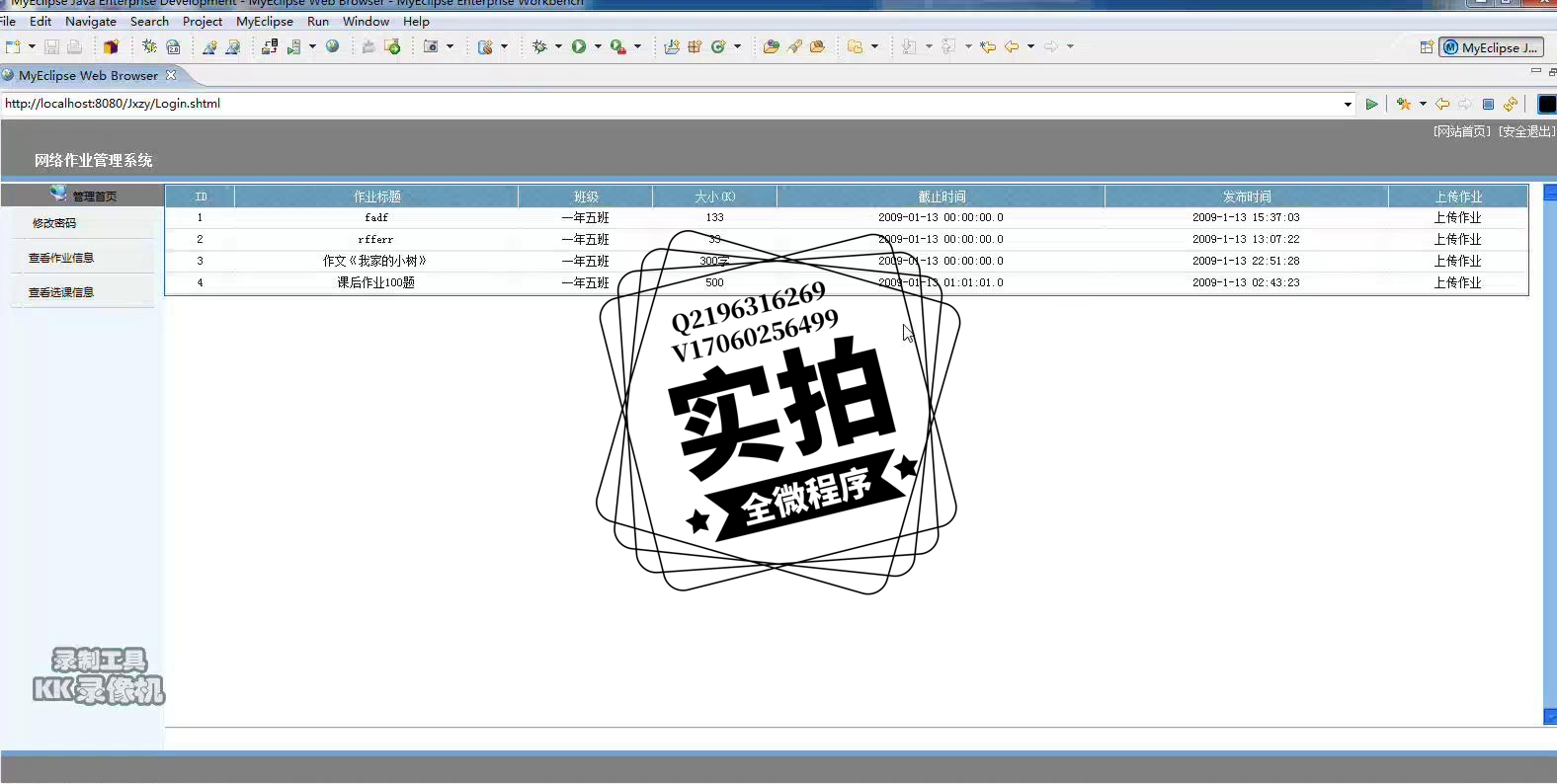Click 上传作业 for the 作文《我家的小树》 row

pyautogui.click(x=1458, y=261)
